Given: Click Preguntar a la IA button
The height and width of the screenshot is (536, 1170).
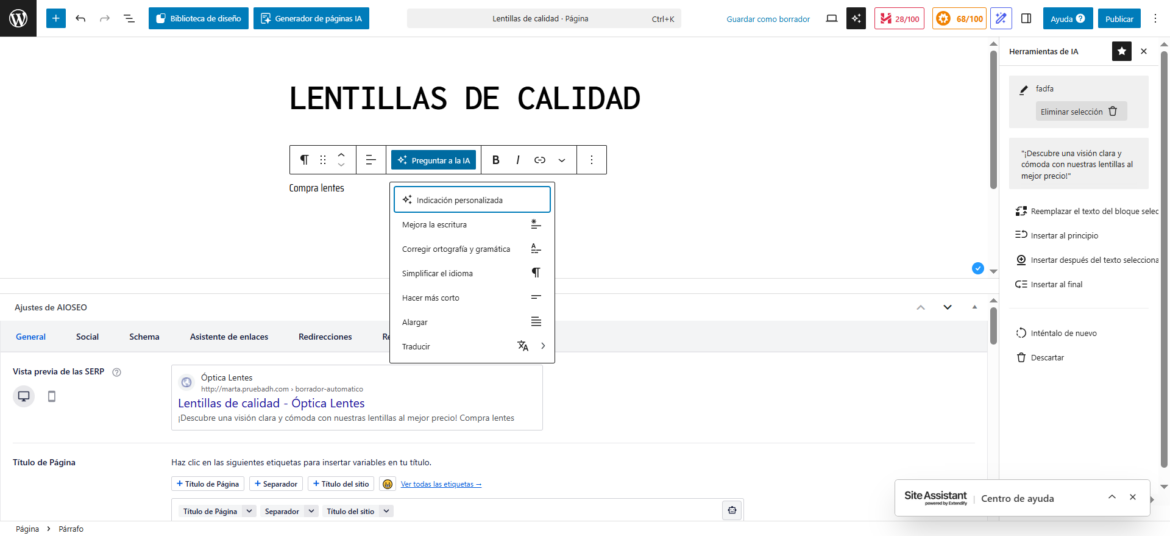Looking at the screenshot, I should coord(434,160).
